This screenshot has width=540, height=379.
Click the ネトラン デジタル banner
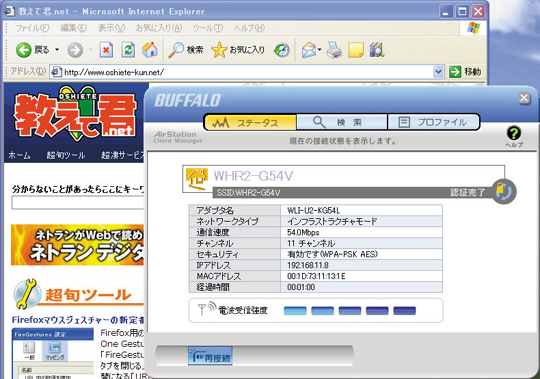[x=77, y=245]
